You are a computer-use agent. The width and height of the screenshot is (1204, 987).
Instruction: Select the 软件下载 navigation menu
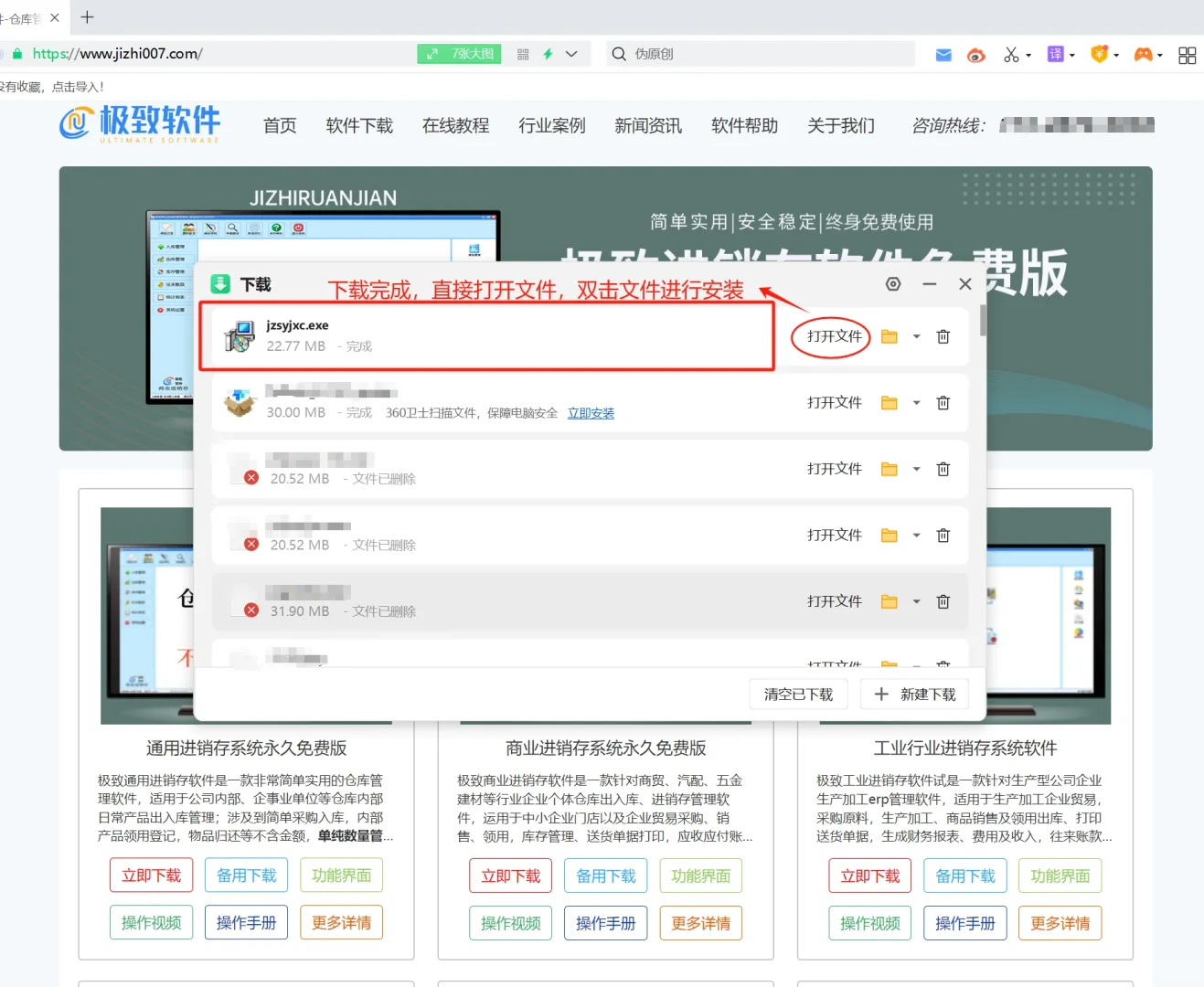(359, 126)
